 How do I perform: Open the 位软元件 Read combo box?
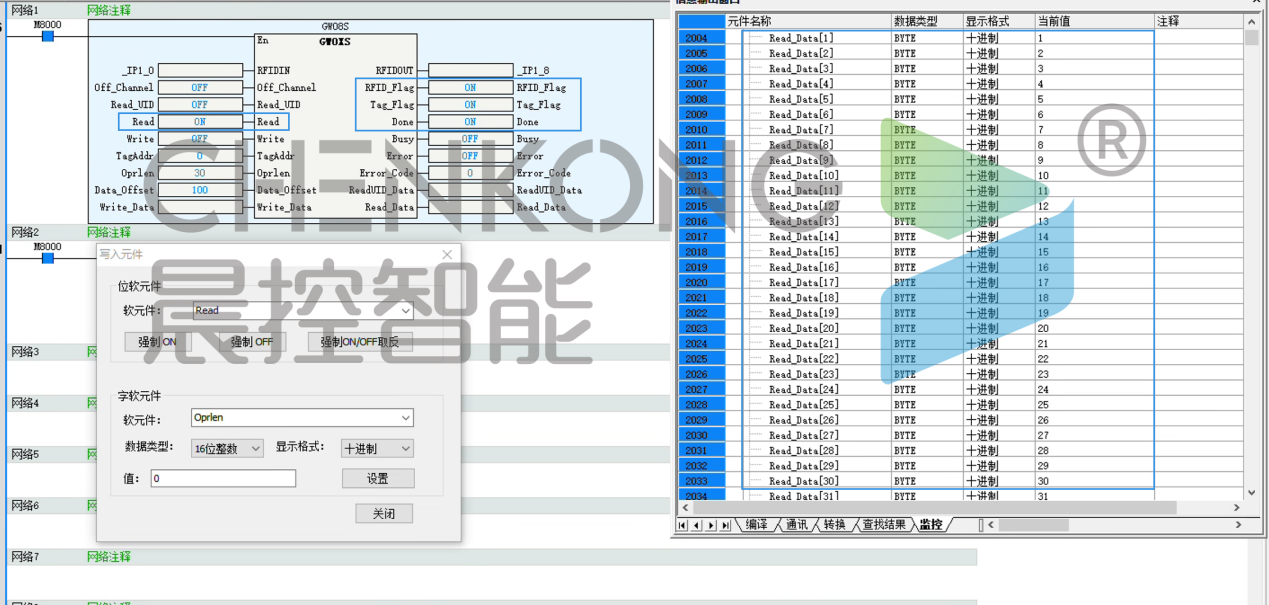(303, 311)
